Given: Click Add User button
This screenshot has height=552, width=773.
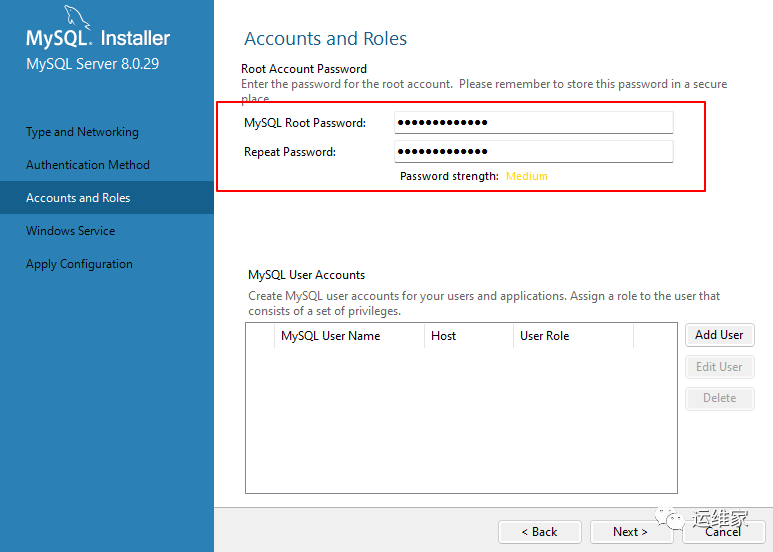Looking at the screenshot, I should pos(719,335).
